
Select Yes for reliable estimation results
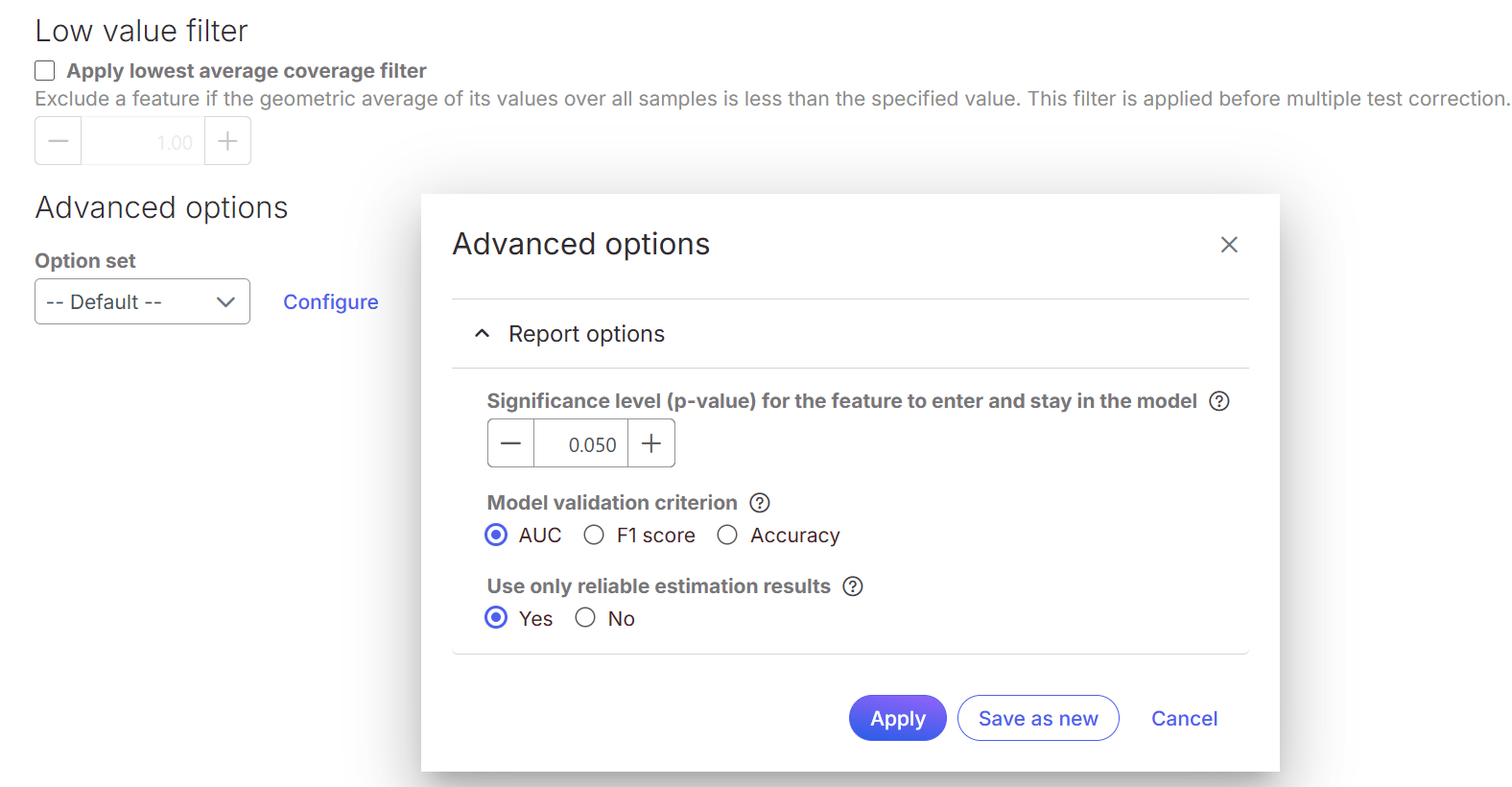pyautogui.click(x=496, y=617)
